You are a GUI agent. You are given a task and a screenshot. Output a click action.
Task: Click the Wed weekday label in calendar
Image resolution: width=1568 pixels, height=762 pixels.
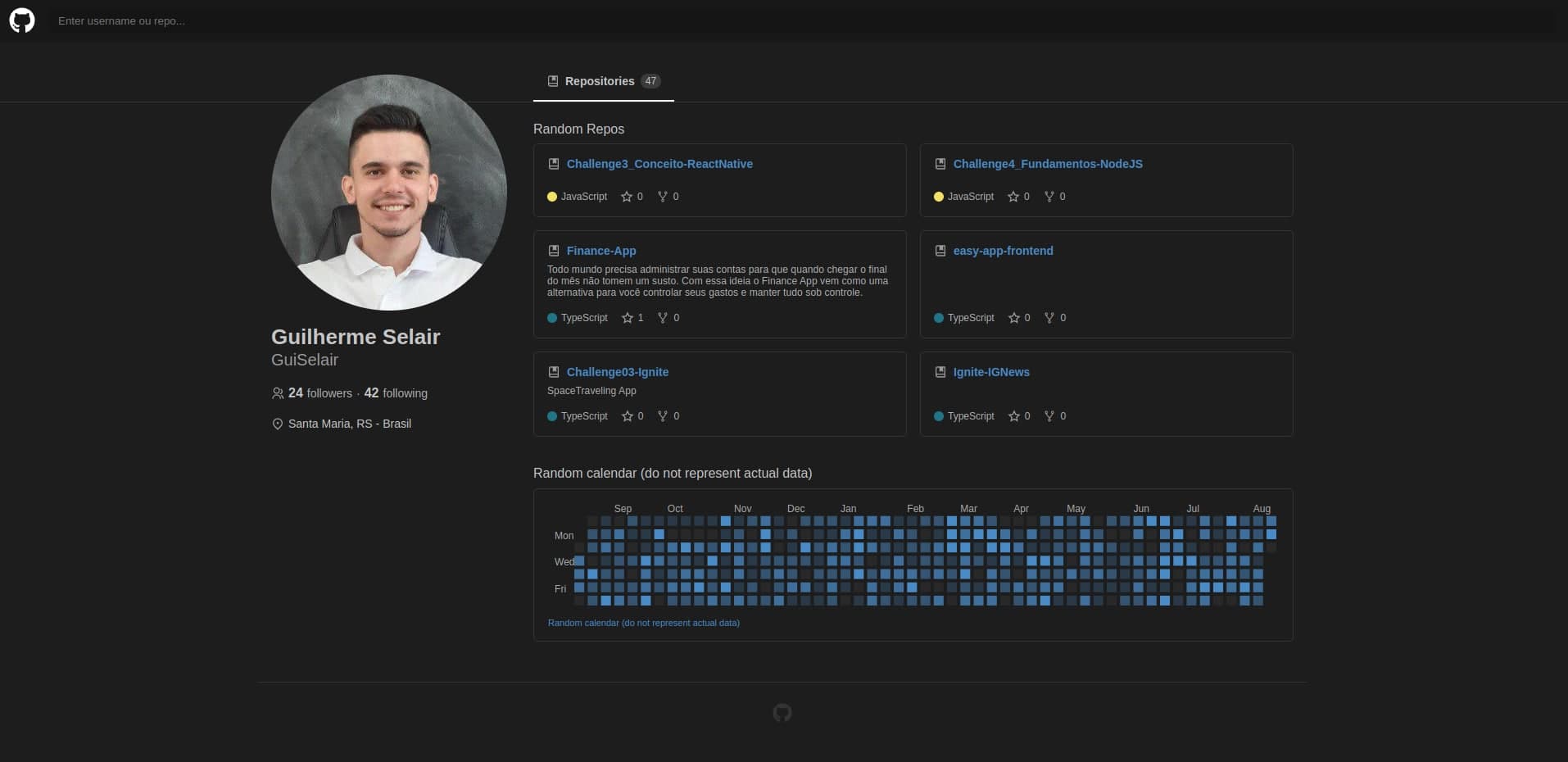click(564, 562)
